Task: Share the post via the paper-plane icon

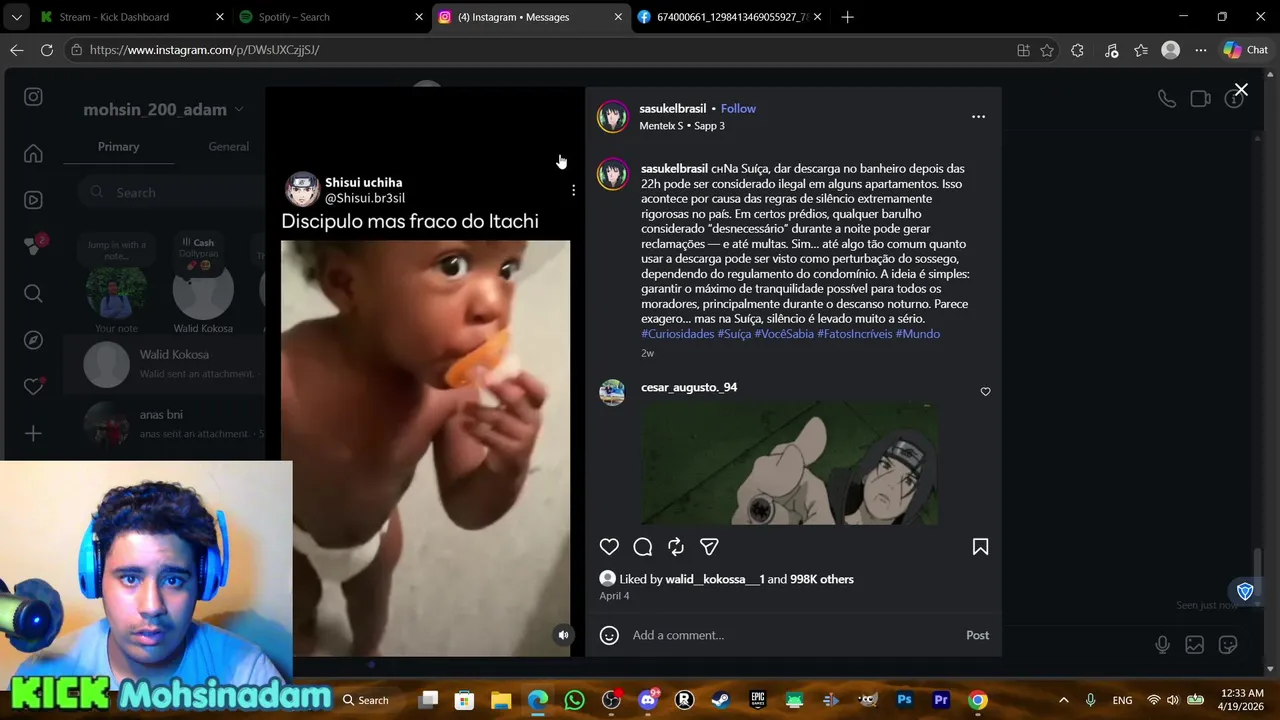Action: click(709, 547)
